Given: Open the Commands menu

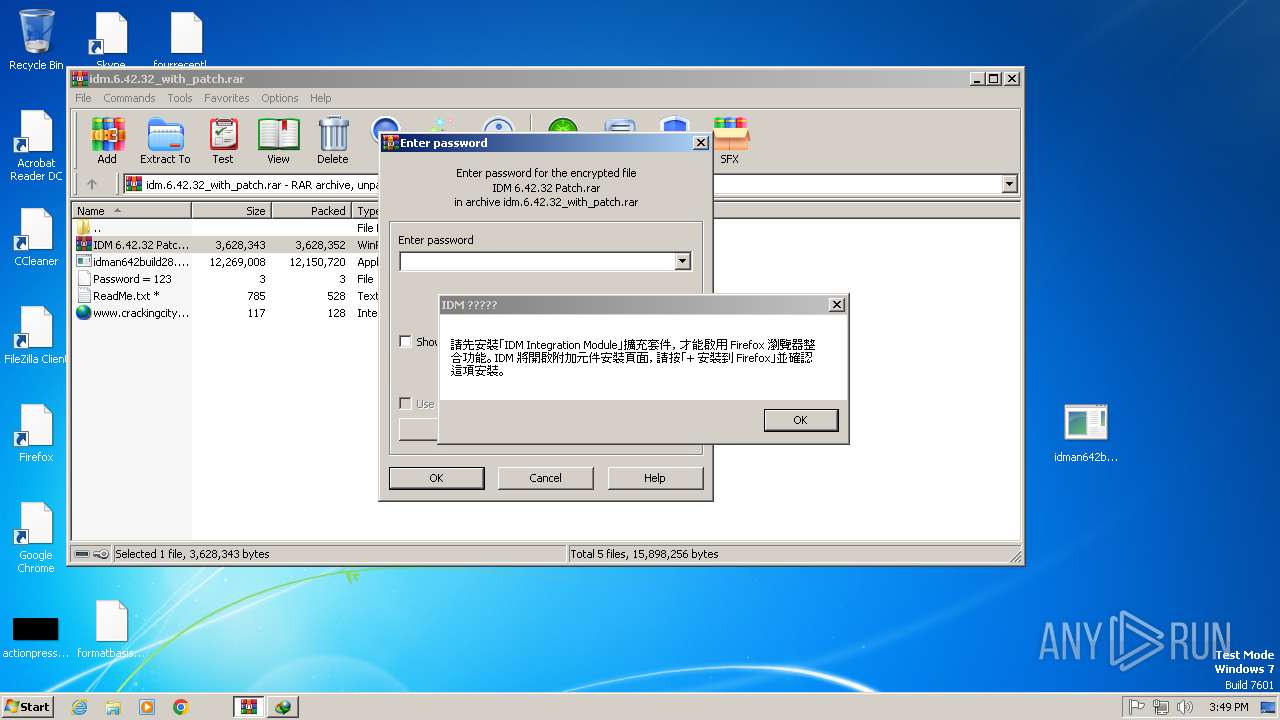Looking at the screenshot, I should [129, 98].
